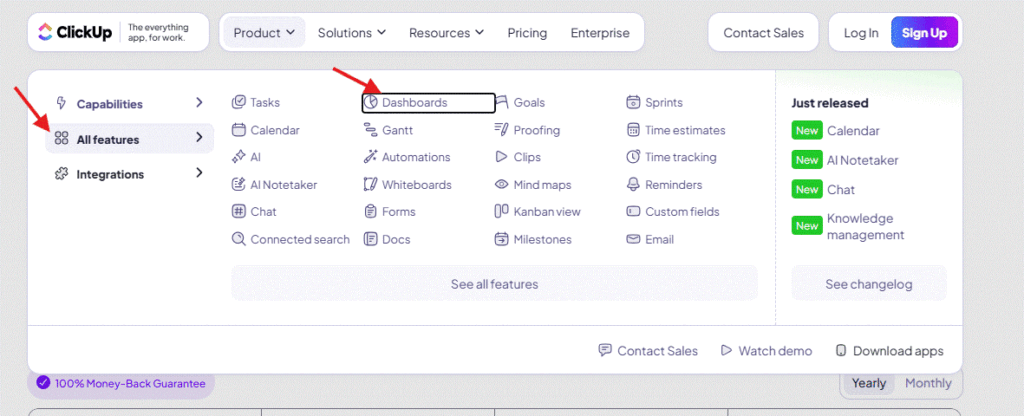Select Integrations in the side menu

129,174
